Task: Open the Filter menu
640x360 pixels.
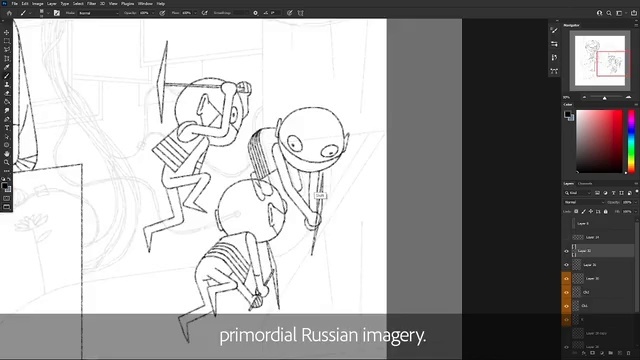Action: point(91,4)
